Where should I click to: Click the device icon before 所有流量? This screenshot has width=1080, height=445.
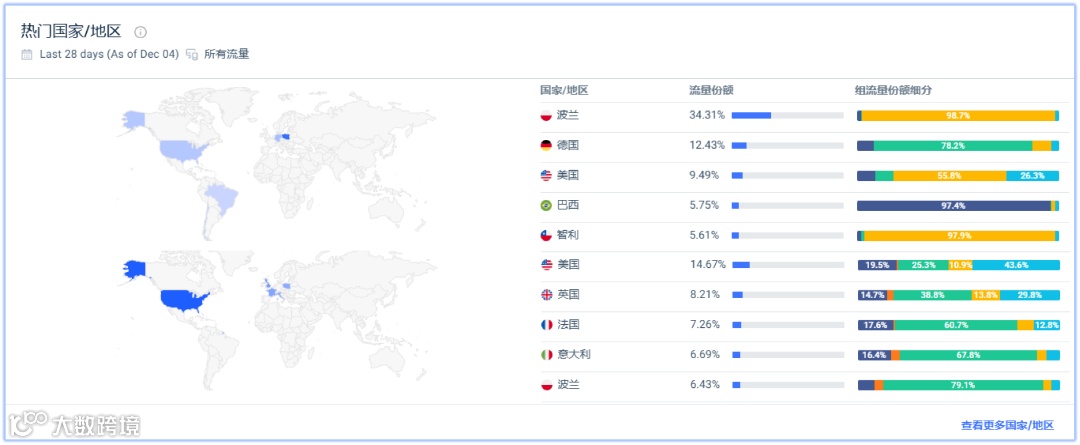click(x=192, y=54)
